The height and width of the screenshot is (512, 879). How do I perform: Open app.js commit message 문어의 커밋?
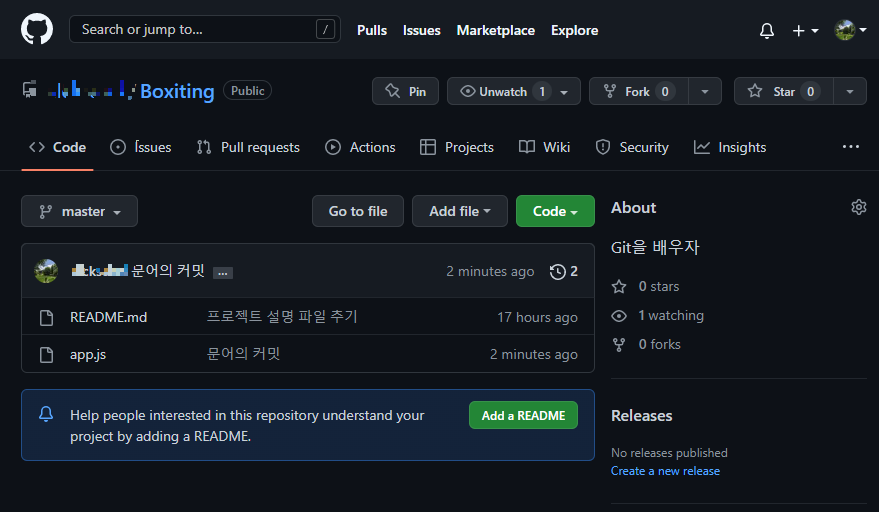[x=243, y=354]
